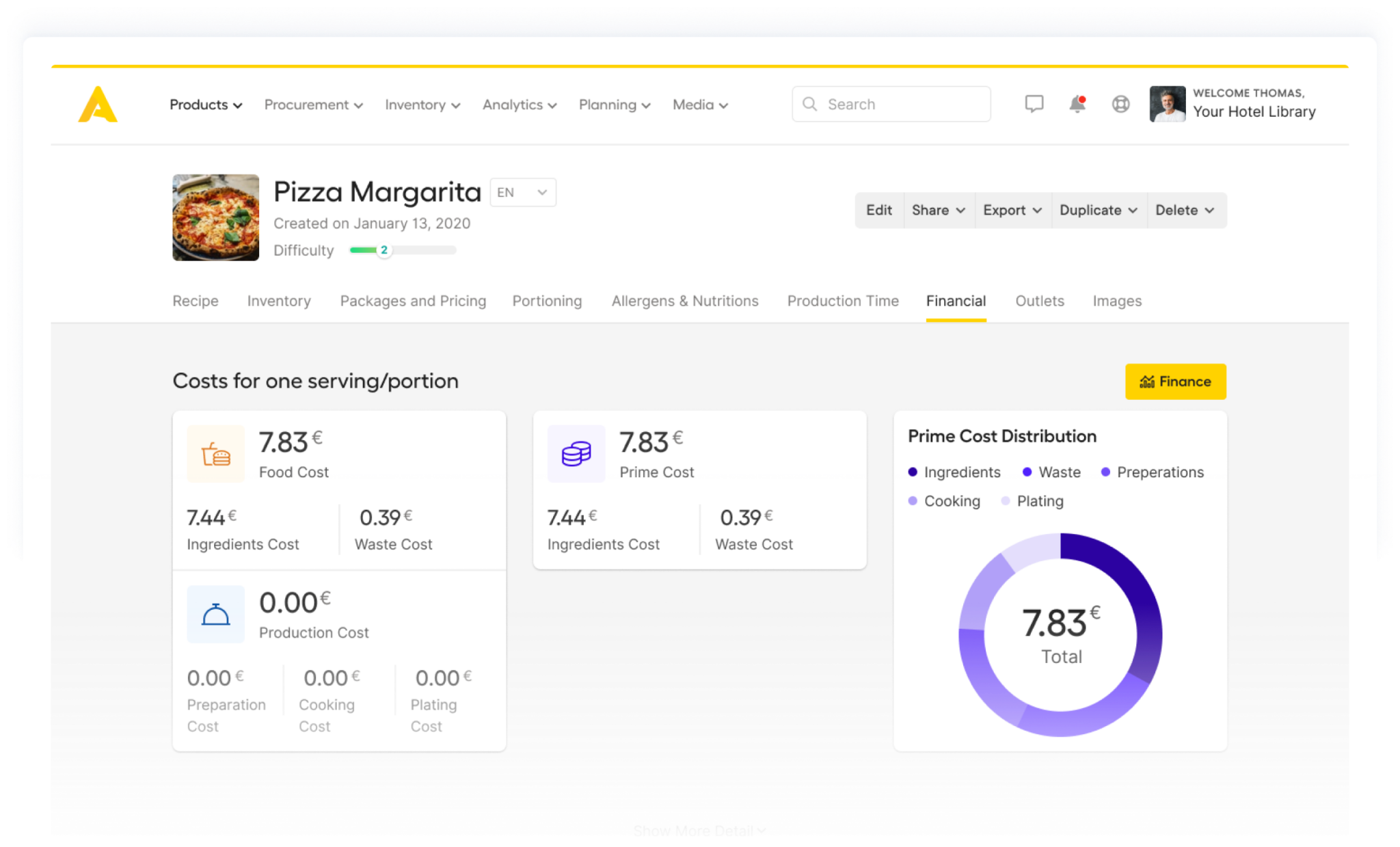Toggle Plating in the chart legend
The height and width of the screenshot is (847, 1400).
[x=1032, y=501]
